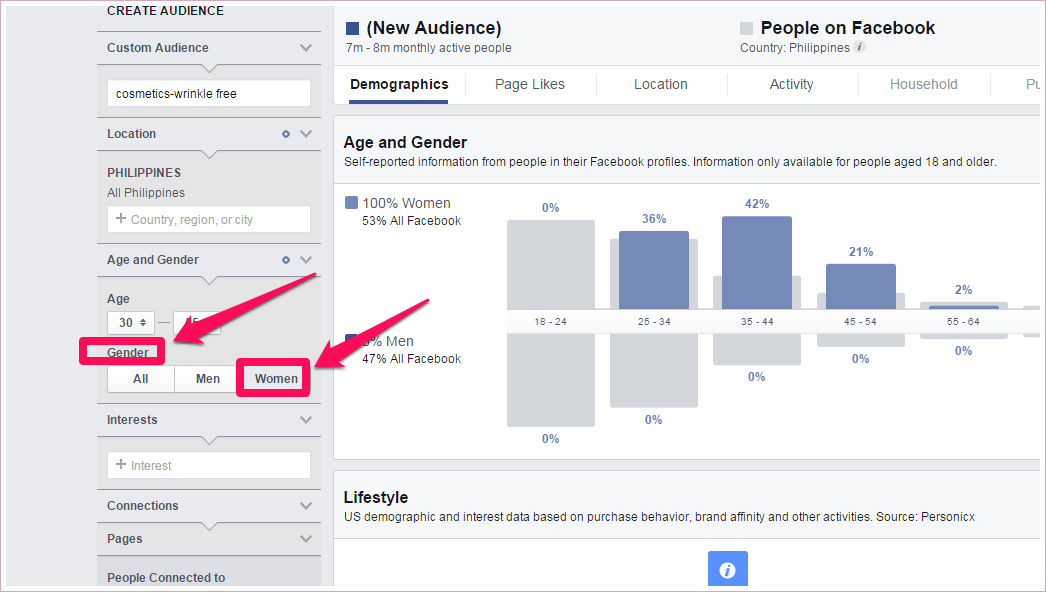Click the blue legend square beside 100% Women
This screenshot has width=1046, height=592.
tap(351, 203)
